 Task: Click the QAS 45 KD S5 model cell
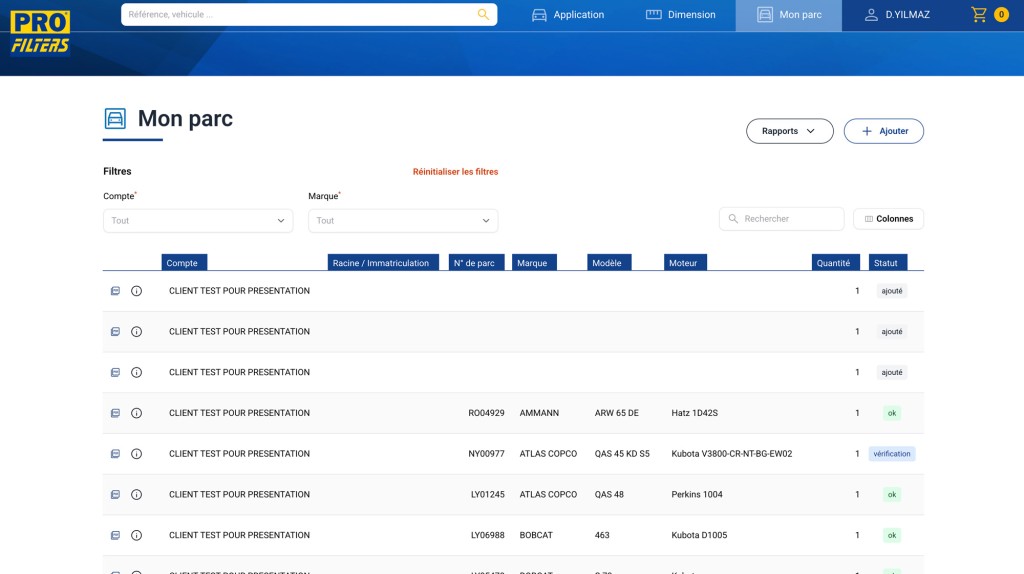pyautogui.click(x=622, y=454)
